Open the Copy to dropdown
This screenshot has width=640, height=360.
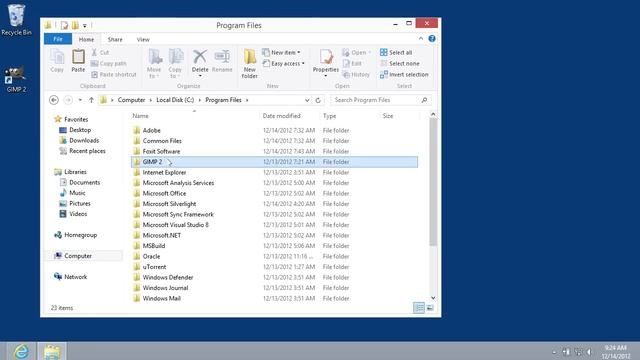(x=175, y=64)
